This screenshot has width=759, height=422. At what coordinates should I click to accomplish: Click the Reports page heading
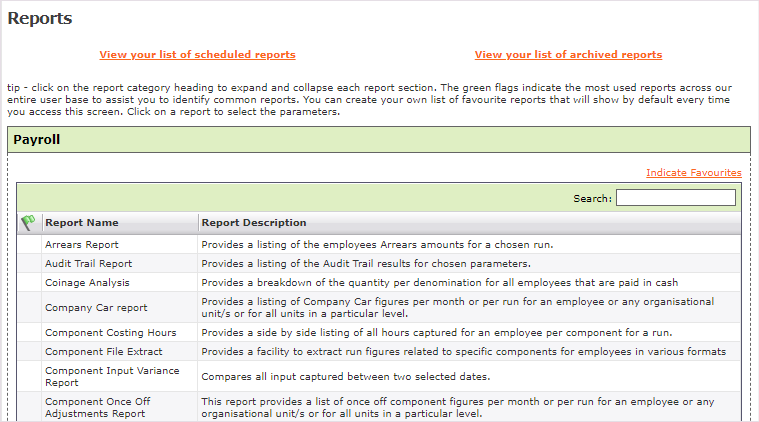[40, 18]
